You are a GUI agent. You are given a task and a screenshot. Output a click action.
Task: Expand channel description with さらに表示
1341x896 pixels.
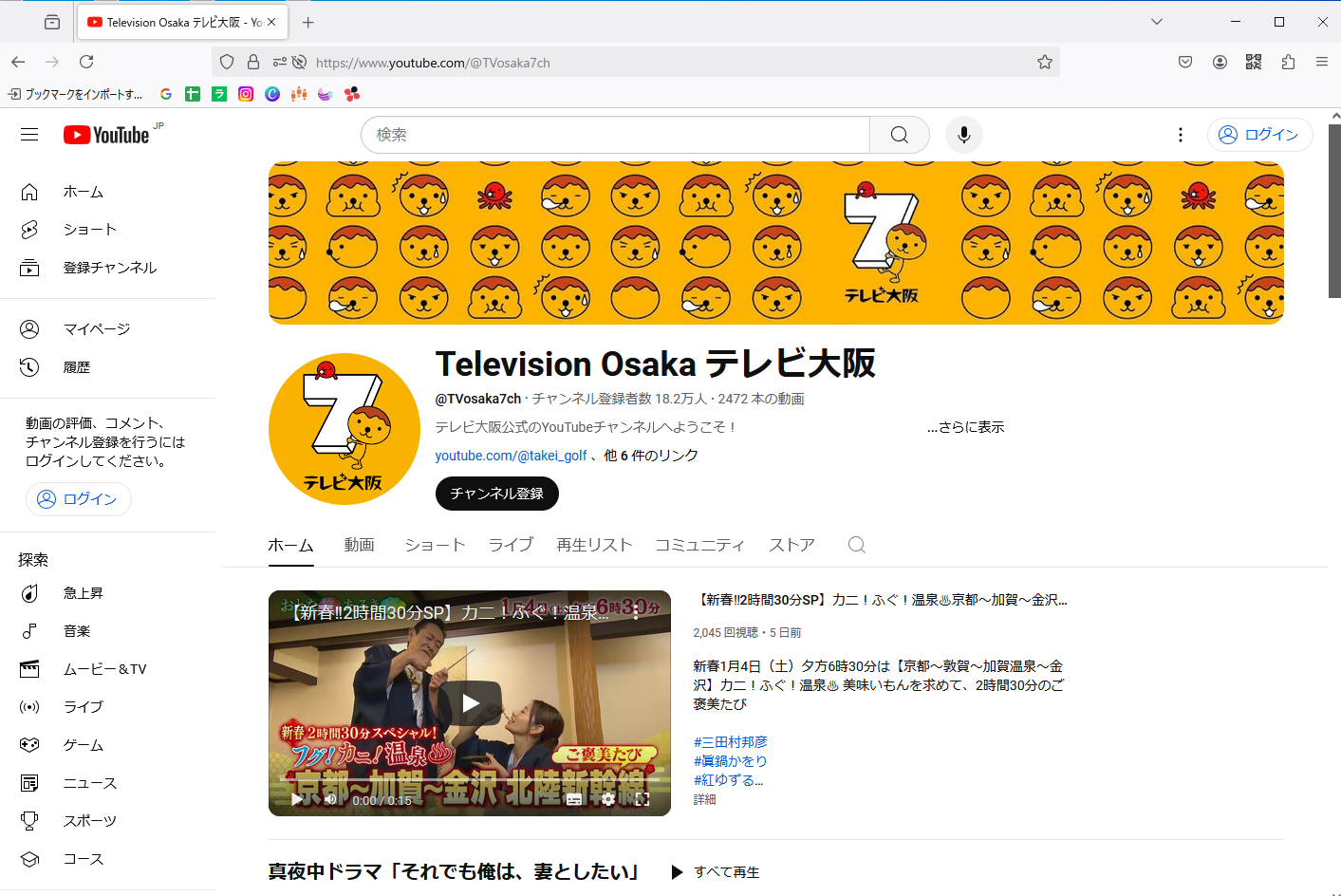point(965,427)
